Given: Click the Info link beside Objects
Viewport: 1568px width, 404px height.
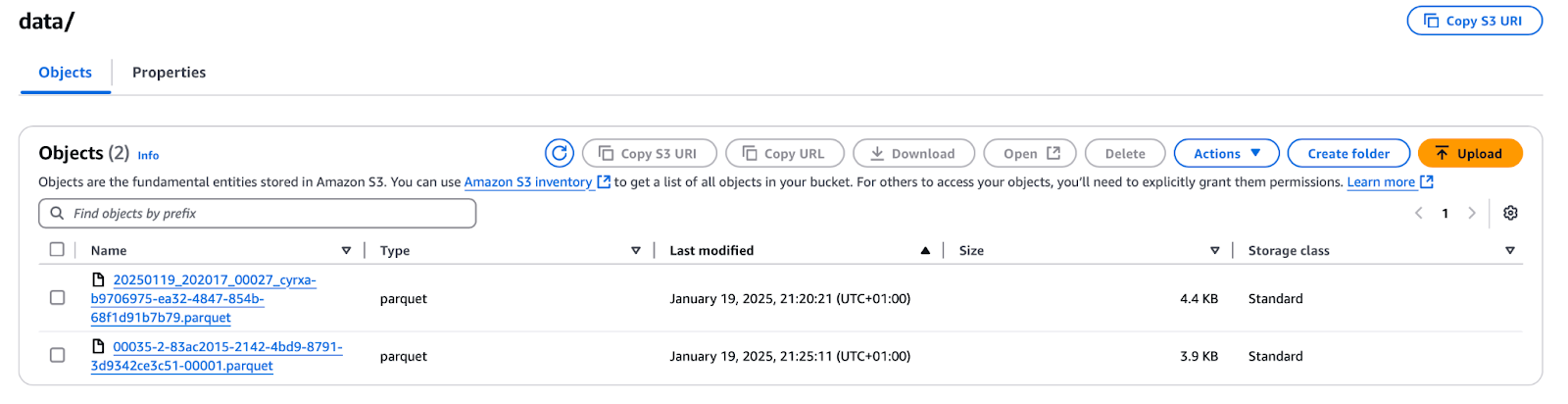Looking at the screenshot, I should (x=148, y=155).
